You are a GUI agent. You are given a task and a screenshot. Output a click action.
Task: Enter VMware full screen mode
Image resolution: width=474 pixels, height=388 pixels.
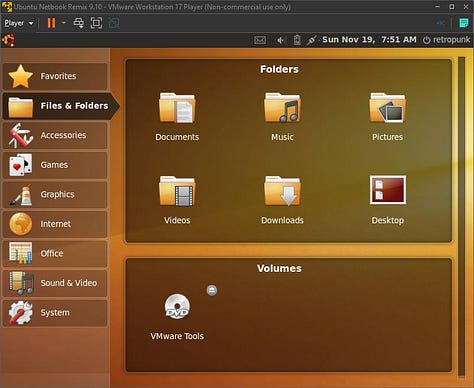click(96, 23)
